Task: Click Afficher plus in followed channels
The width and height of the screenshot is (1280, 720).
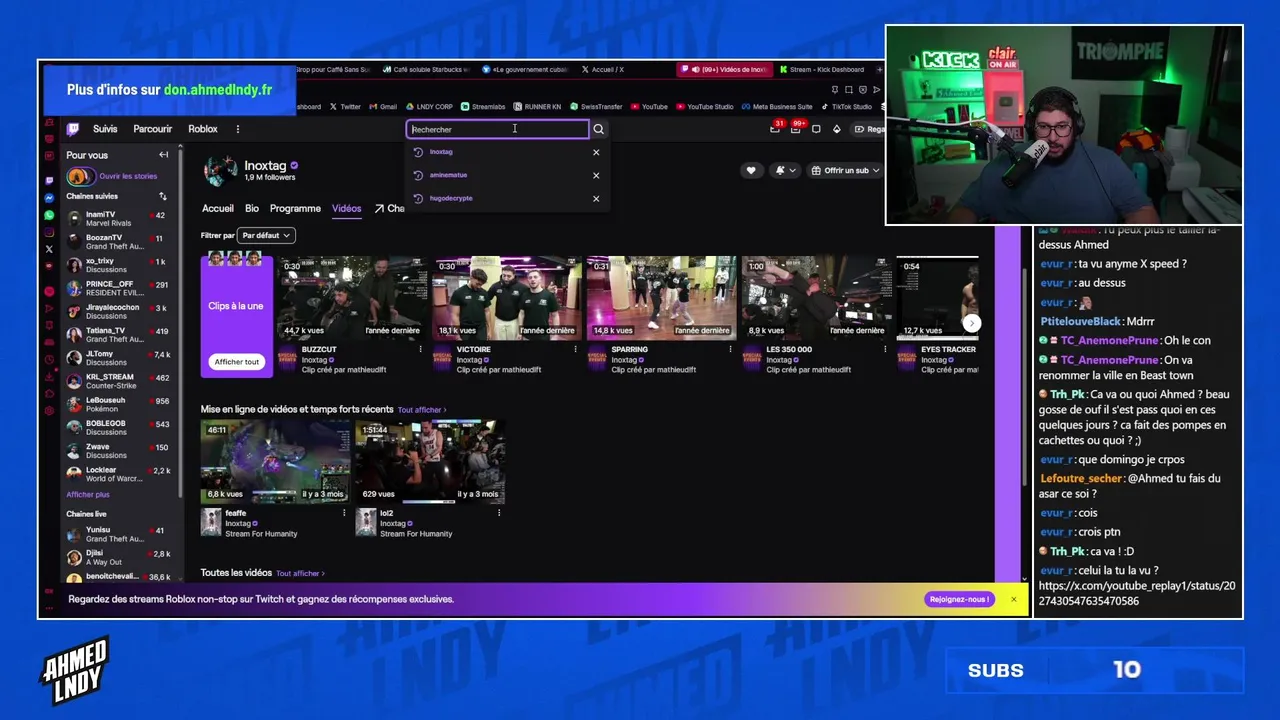Action: pos(88,495)
